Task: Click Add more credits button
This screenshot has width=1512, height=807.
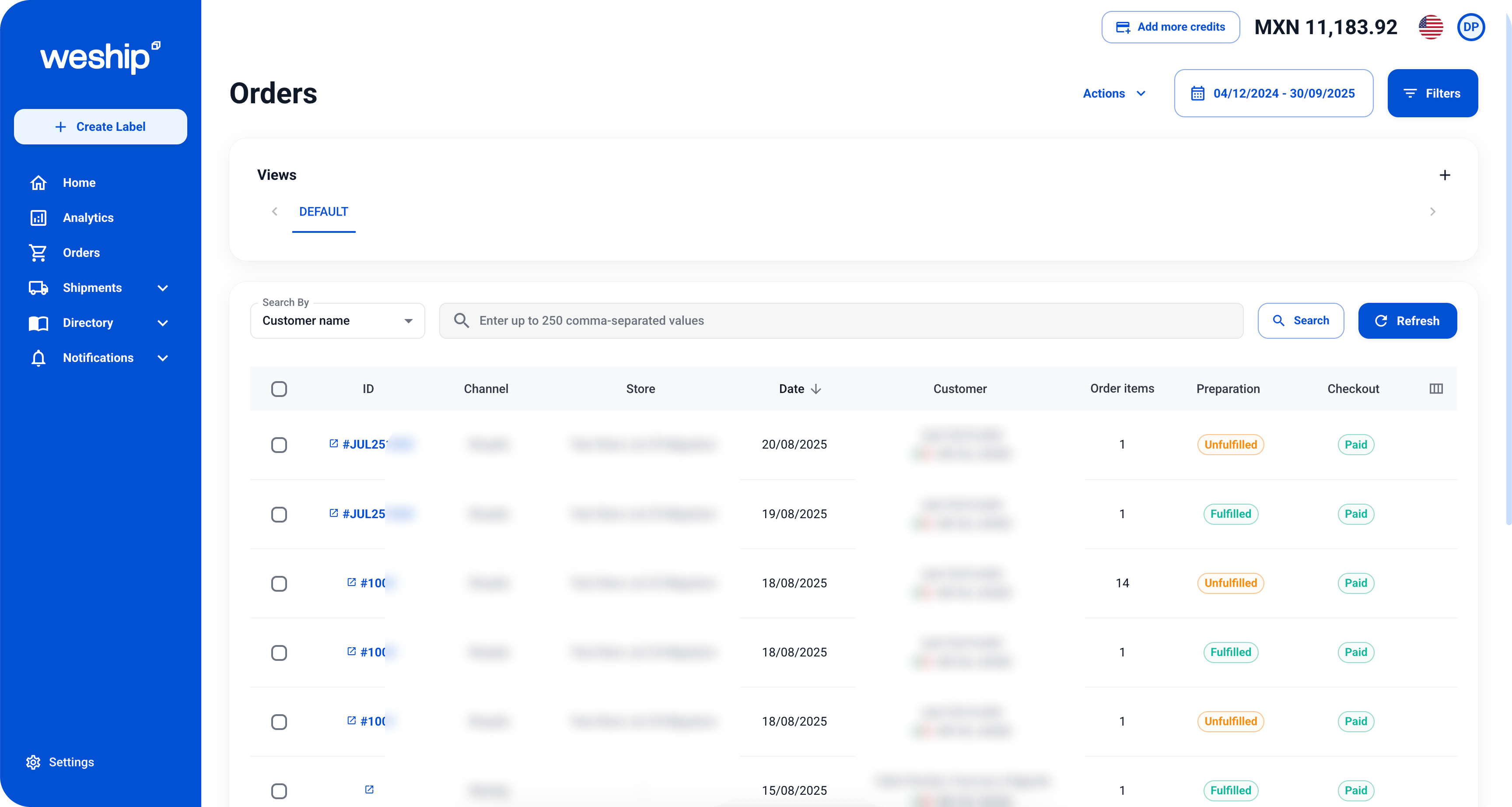Action: 1170,27
